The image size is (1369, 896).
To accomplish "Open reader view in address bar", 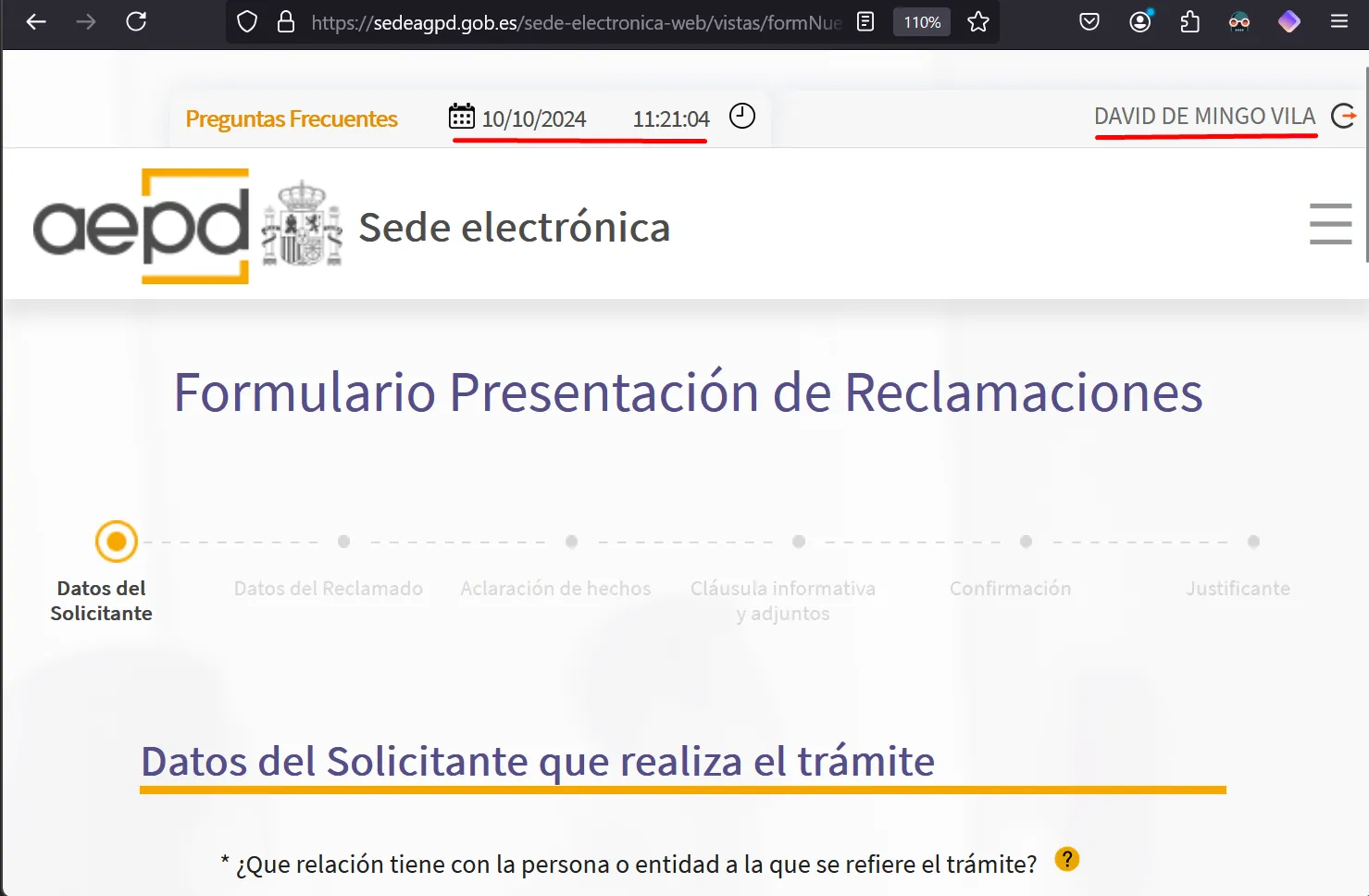I will click(865, 21).
